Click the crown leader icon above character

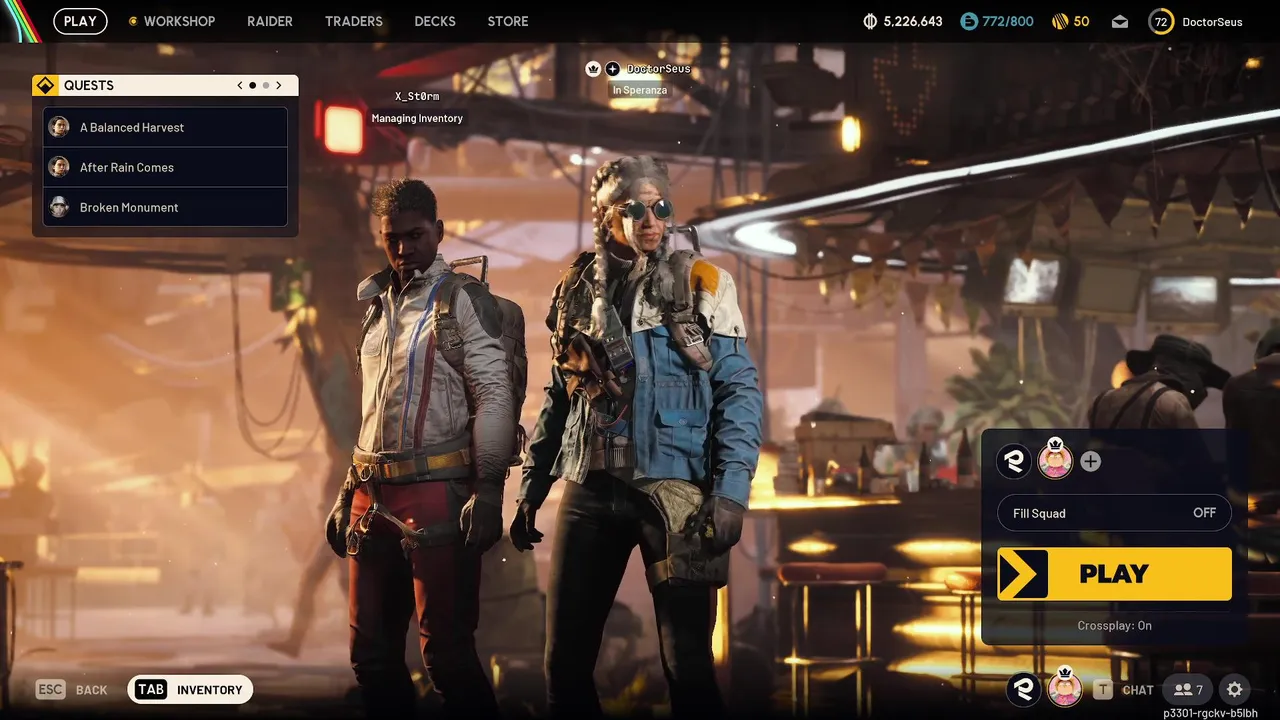[593, 69]
